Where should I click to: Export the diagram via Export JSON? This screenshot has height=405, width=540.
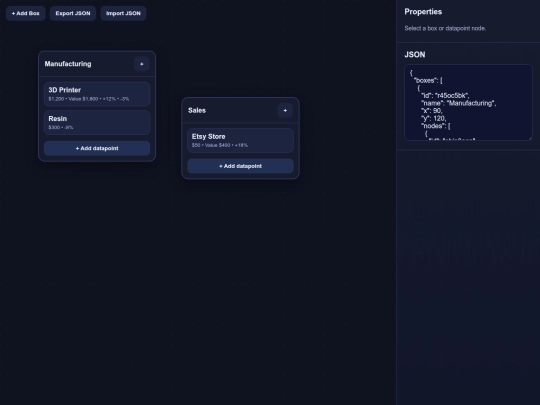[73, 13]
